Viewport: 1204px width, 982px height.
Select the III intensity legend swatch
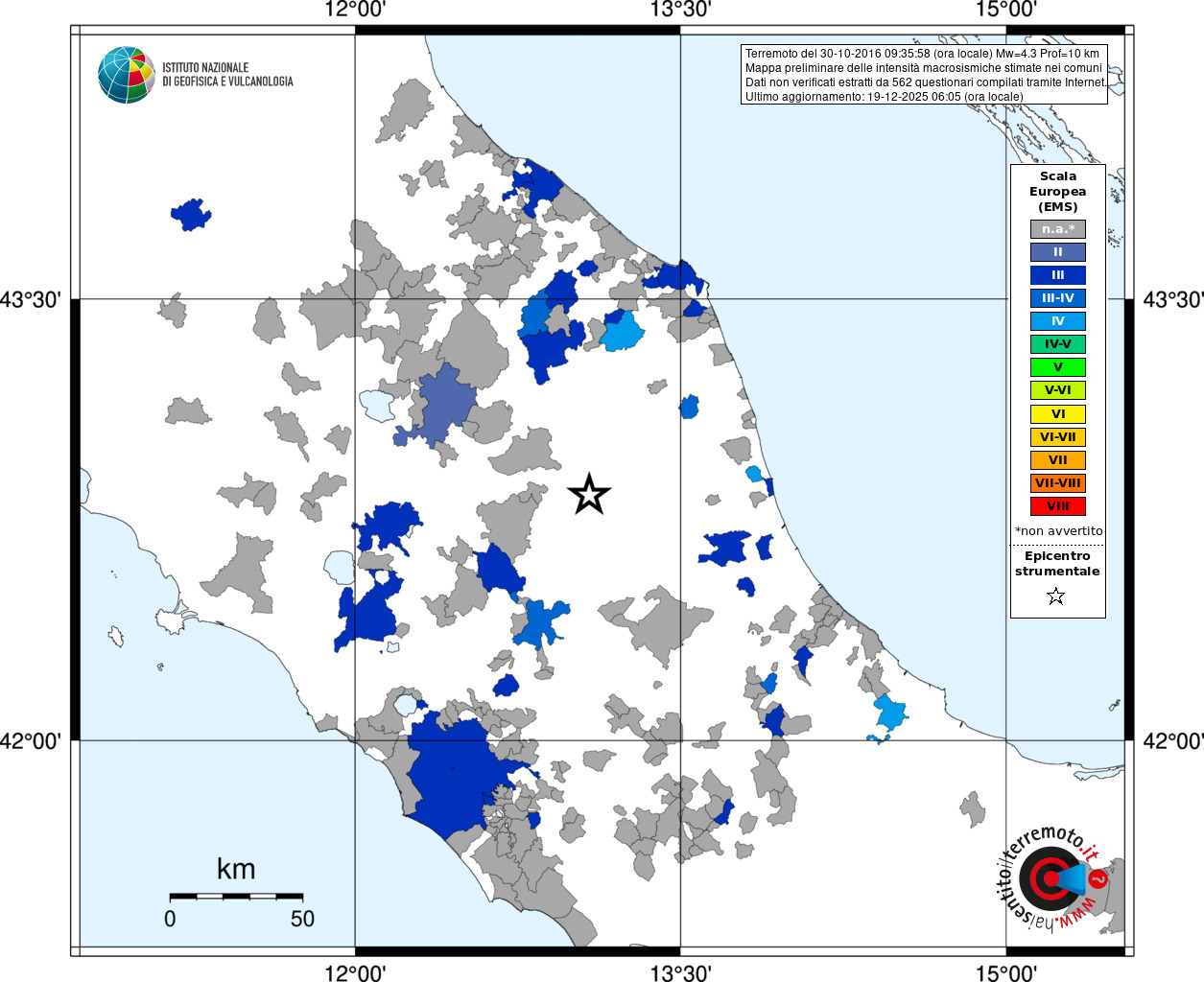coord(1058,275)
